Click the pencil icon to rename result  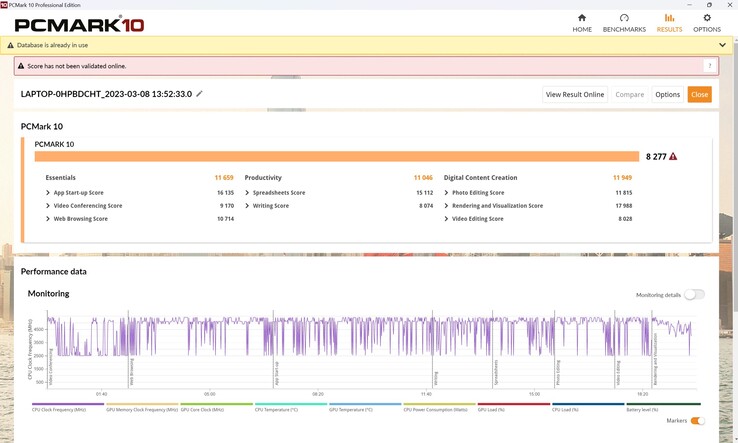click(x=200, y=94)
